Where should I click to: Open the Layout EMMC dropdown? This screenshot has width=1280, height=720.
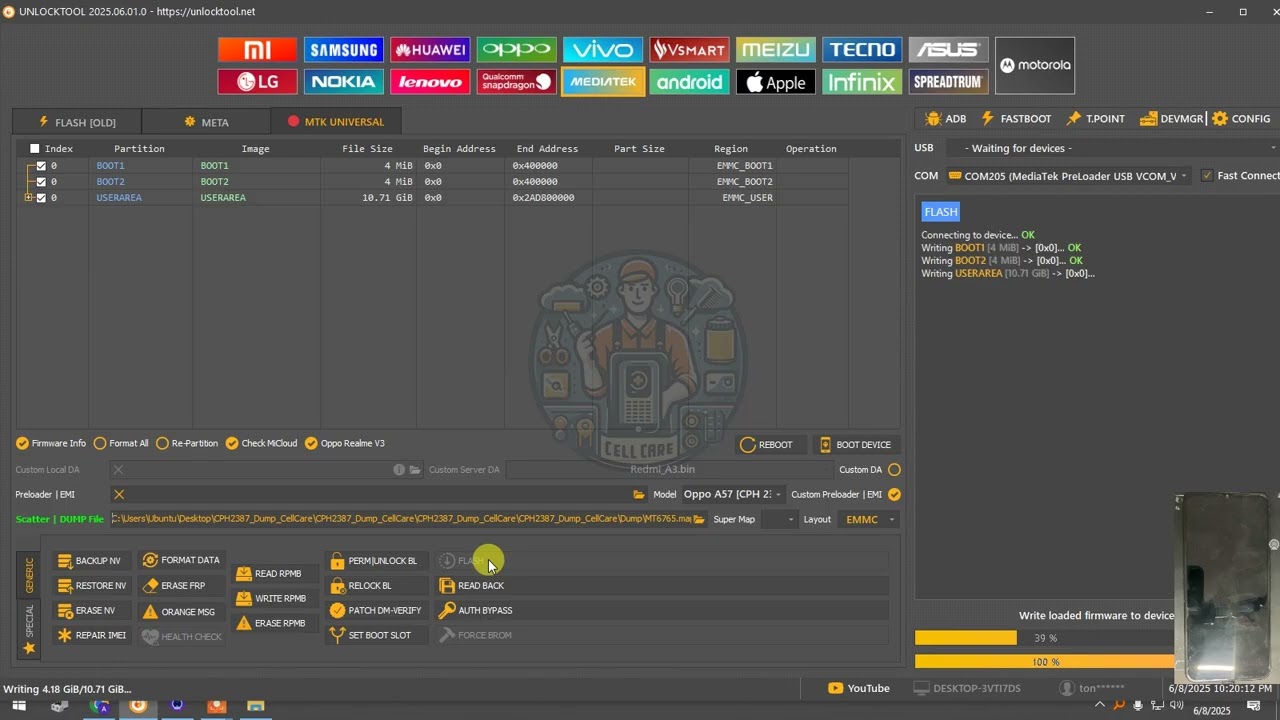(868, 519)
